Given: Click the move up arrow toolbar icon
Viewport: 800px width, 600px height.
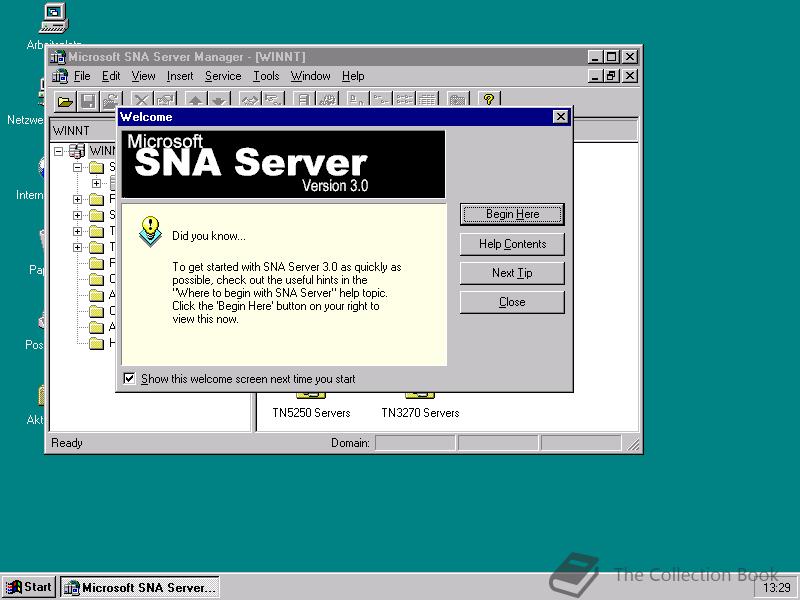Looking at the screenshot, I should (196, 99).
